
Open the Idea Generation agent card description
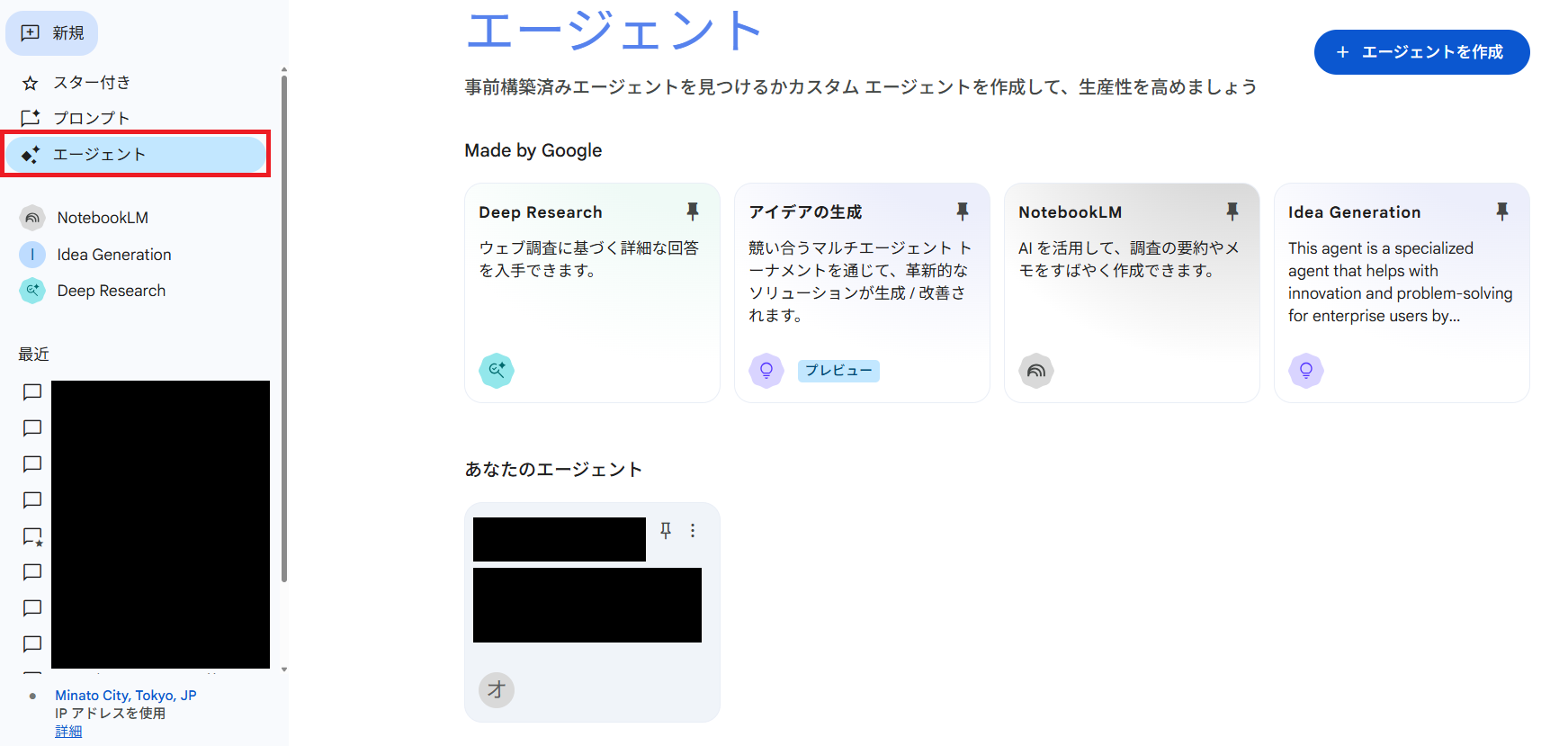[x=1401, y=282]
